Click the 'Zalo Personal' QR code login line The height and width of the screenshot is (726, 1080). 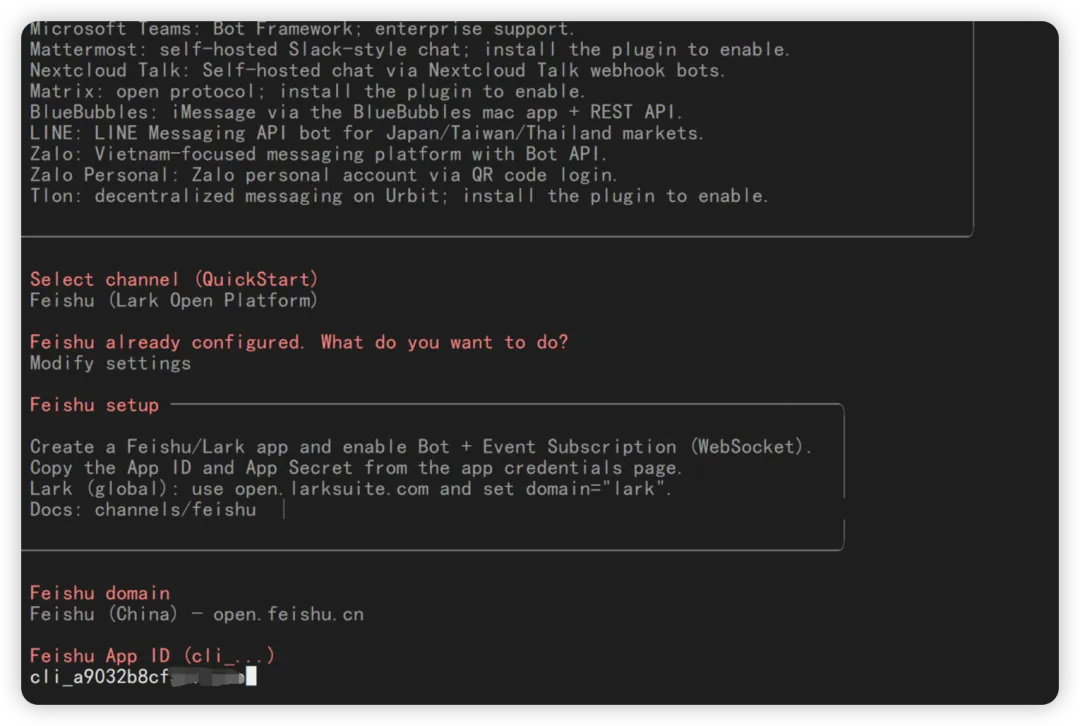pos(323,174)
